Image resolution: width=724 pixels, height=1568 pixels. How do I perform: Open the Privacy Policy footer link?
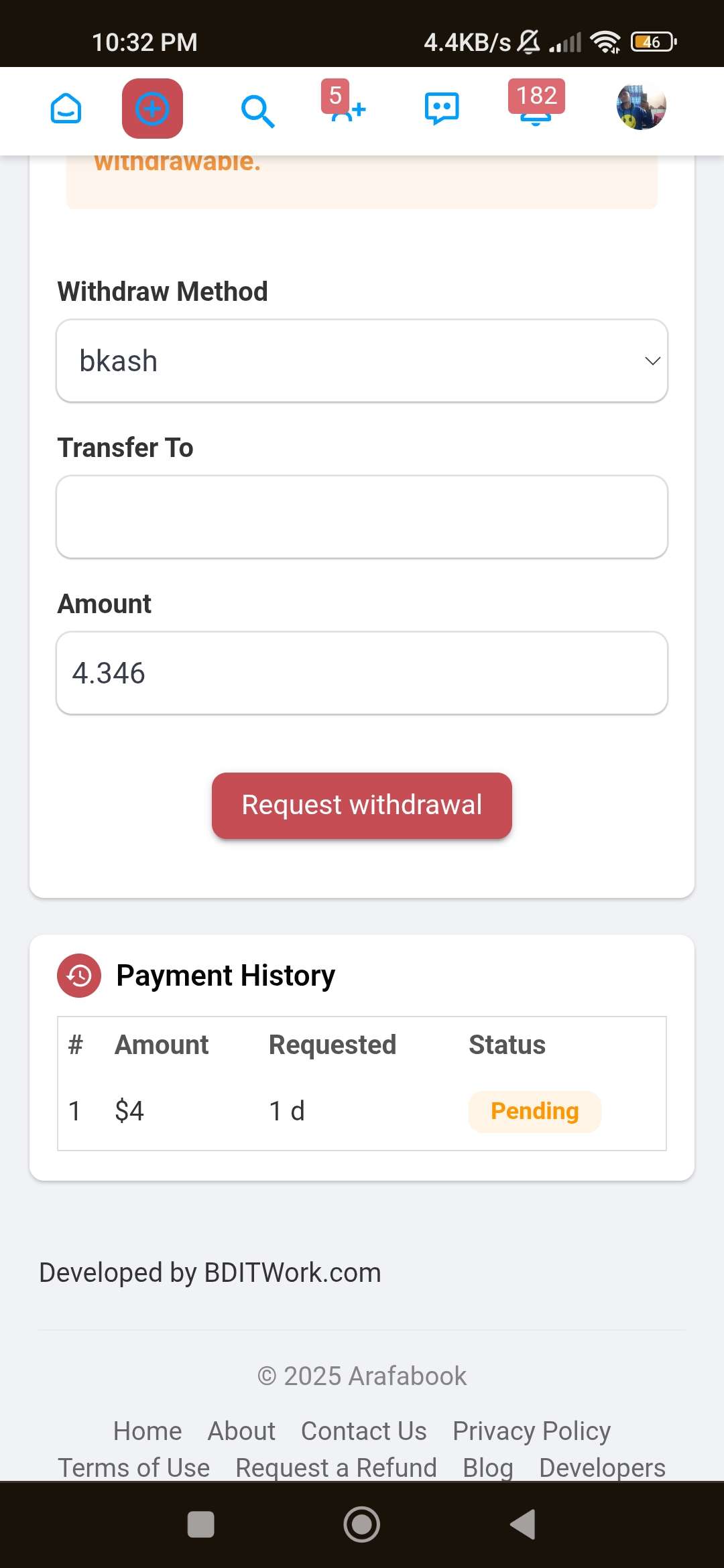point(532,1431)
